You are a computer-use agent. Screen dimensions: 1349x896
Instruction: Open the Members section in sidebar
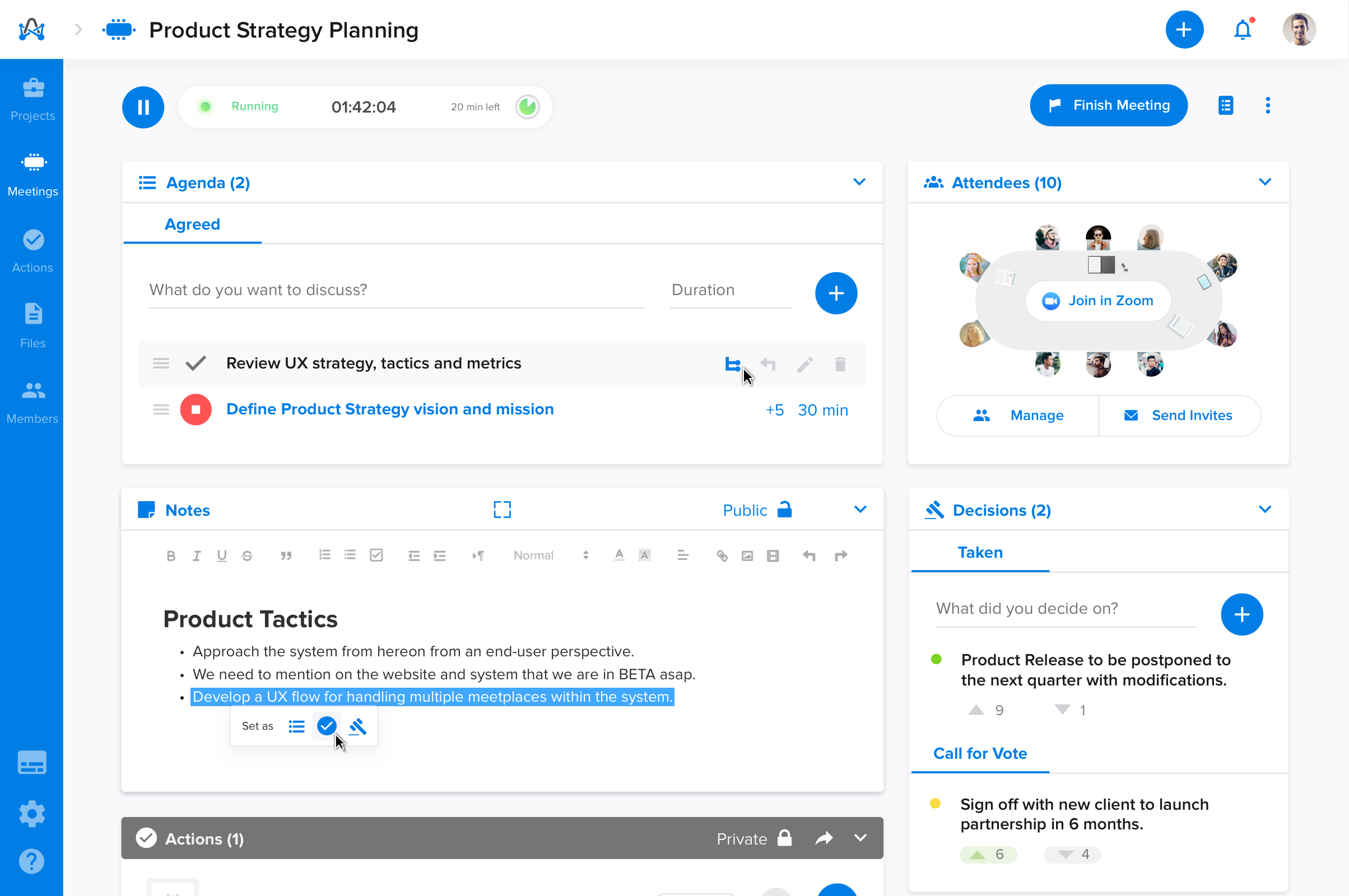click(32, 400)
